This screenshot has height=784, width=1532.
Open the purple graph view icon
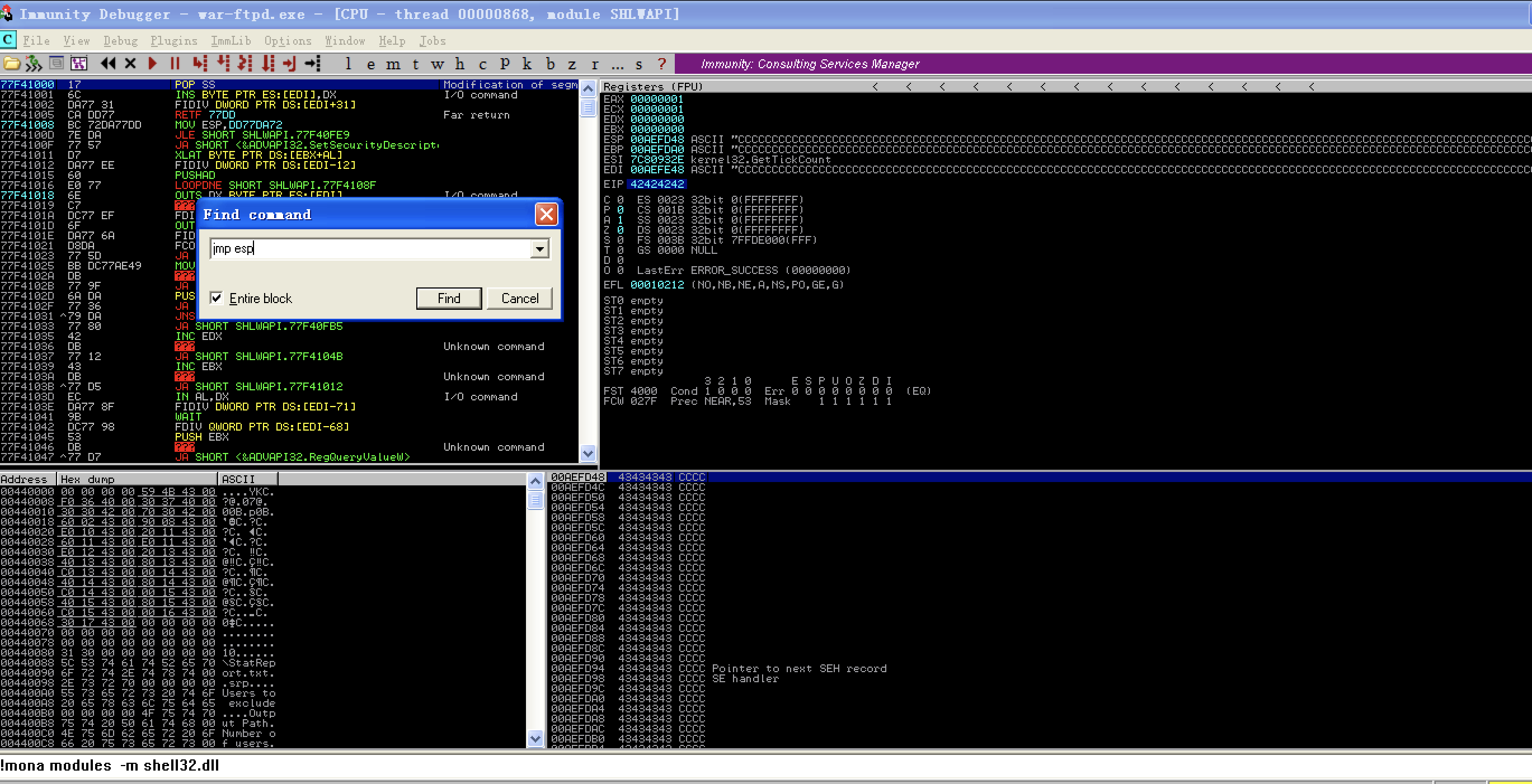point(78,63)
